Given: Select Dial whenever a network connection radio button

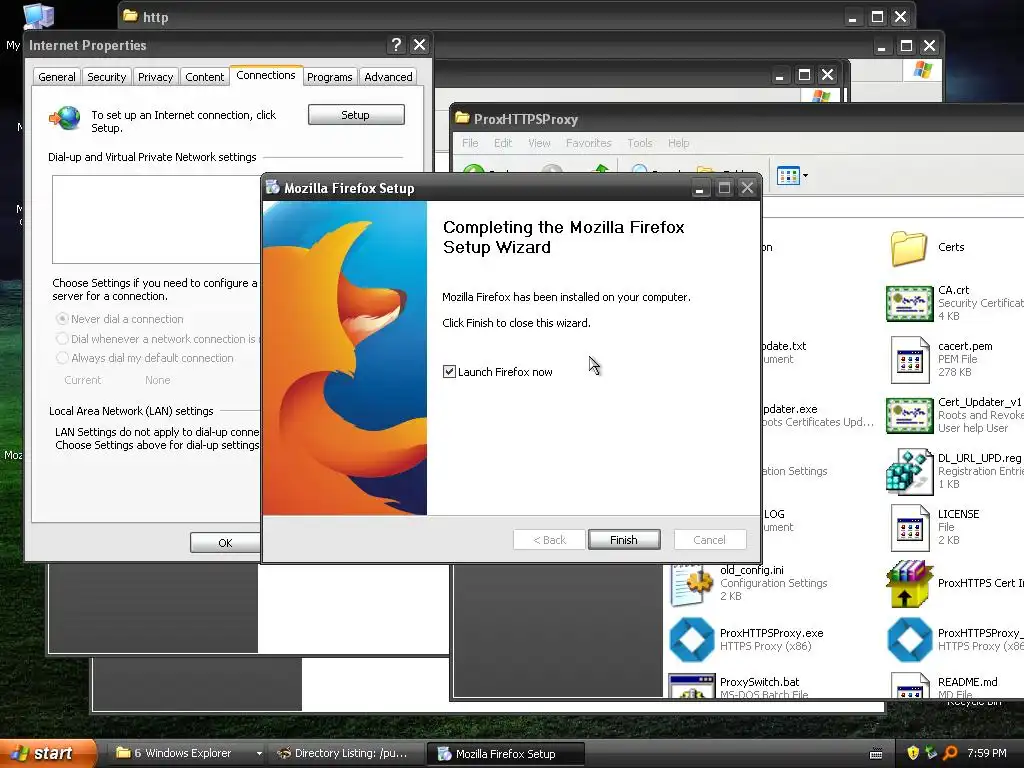Looking at the screenshot, I should tap(62, 338).
